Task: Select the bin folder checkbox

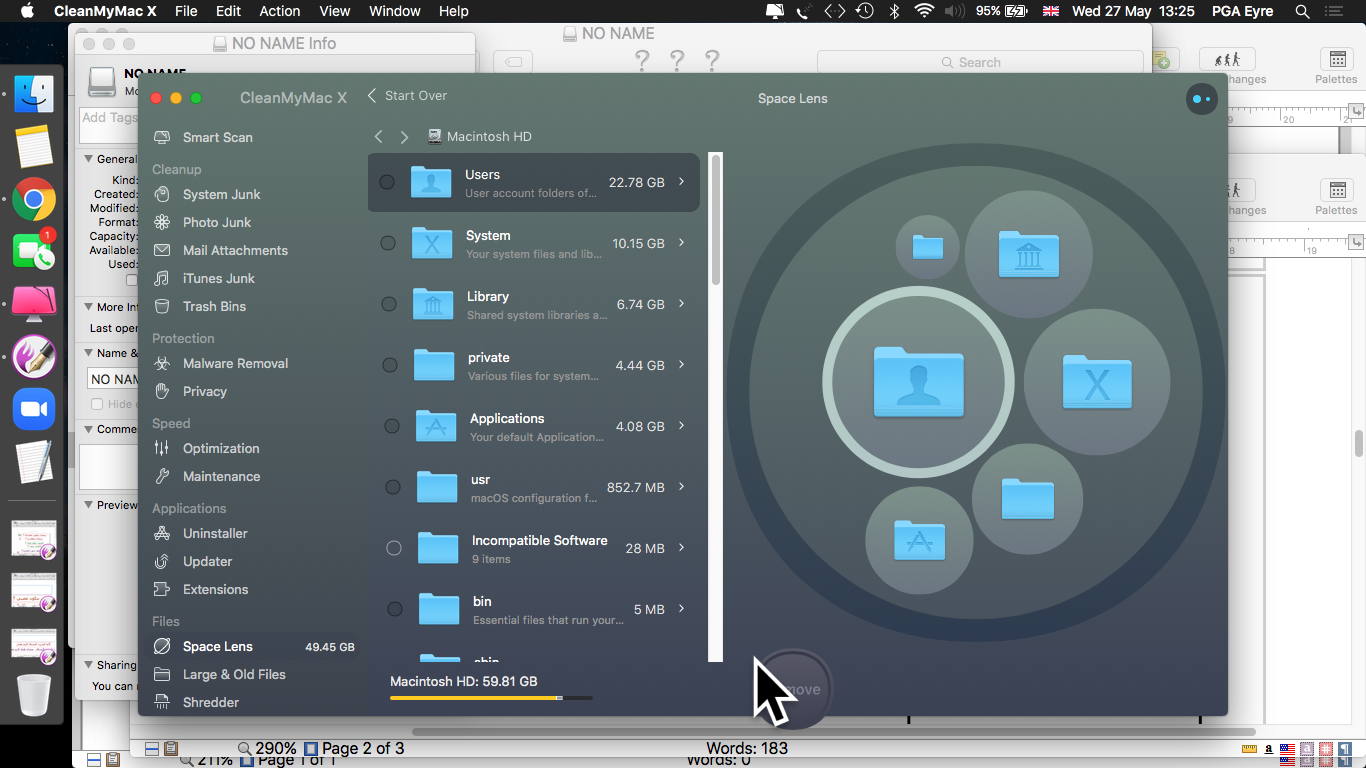Action: (395, 609)
